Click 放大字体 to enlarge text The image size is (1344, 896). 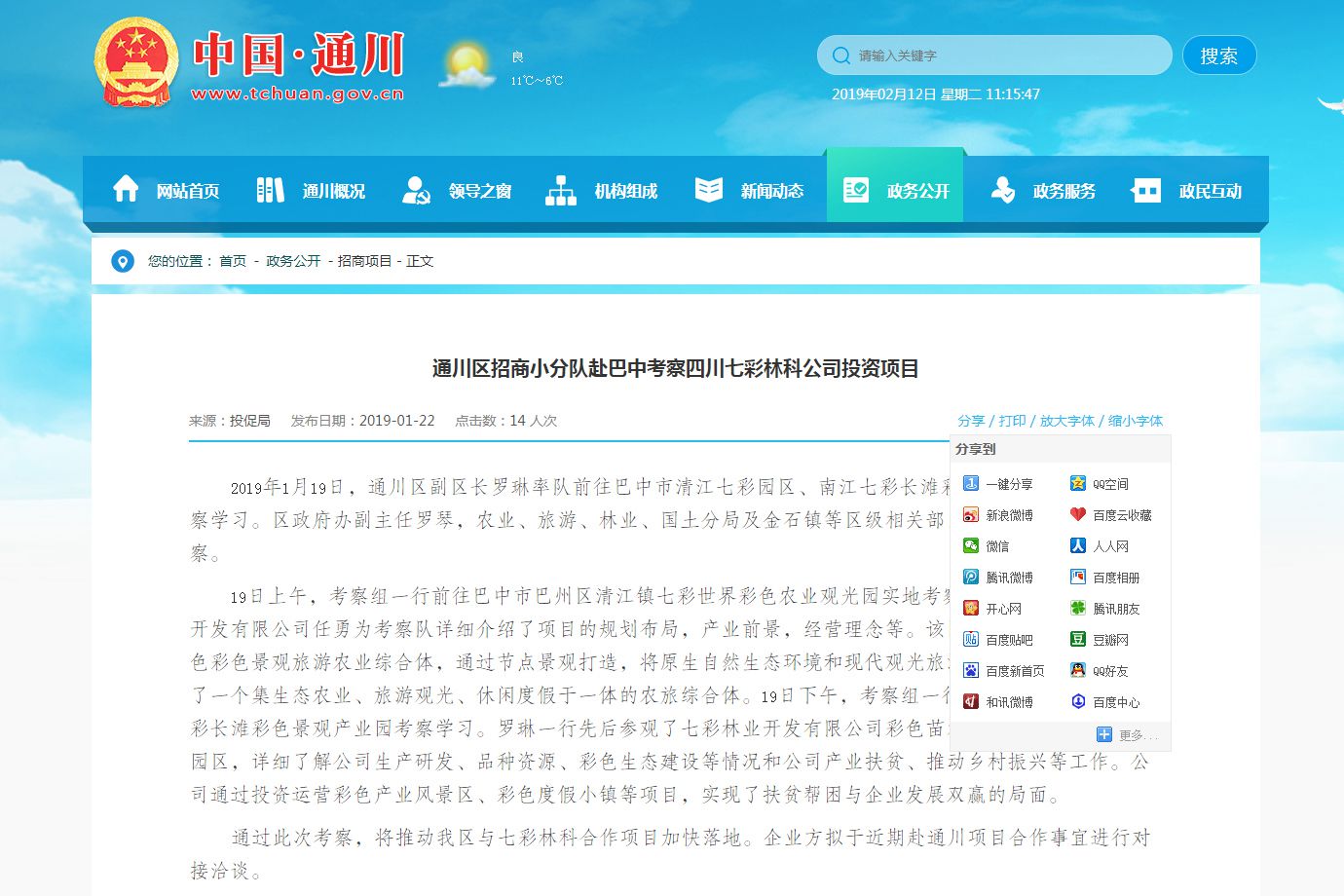(x=1066, y=421)
